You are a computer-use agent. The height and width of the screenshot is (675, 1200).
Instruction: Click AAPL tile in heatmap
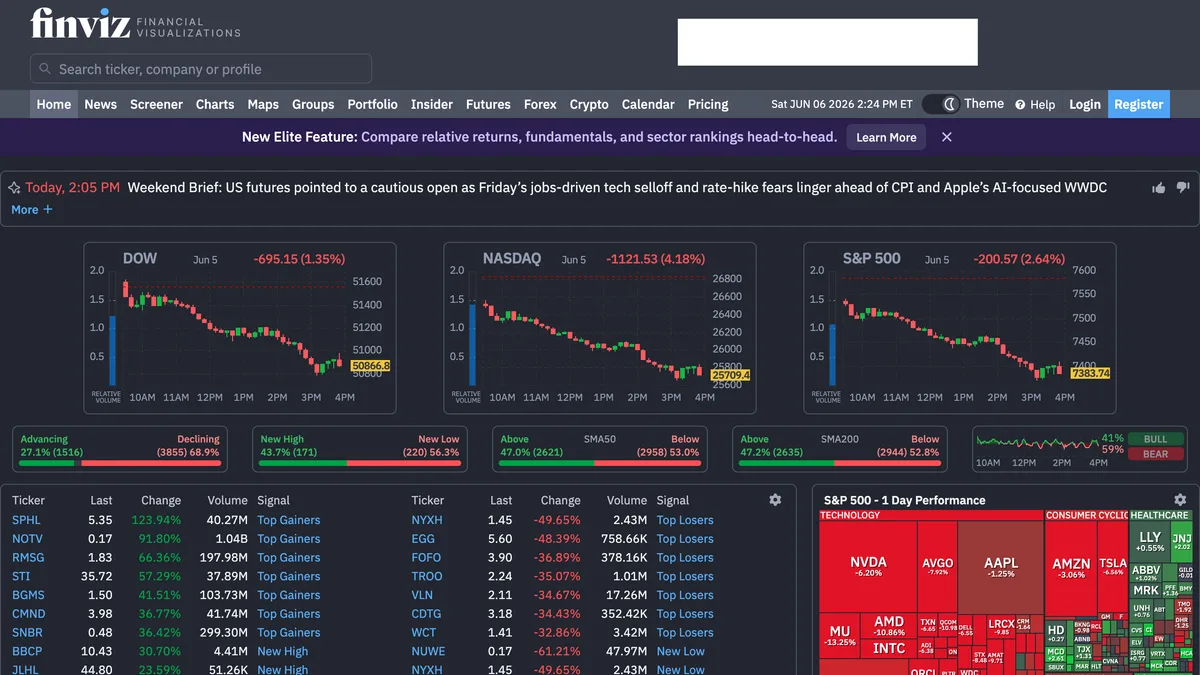click(1000, 566)
